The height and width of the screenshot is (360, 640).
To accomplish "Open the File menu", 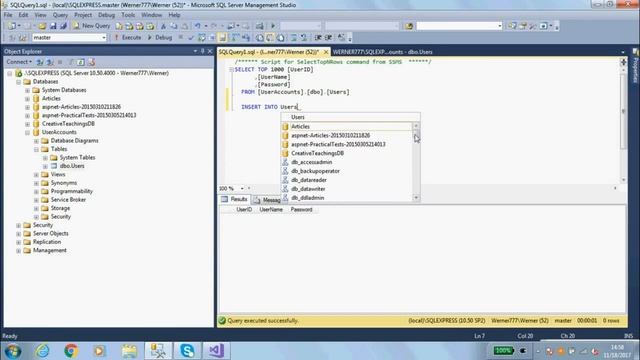I will pos(8,15).
